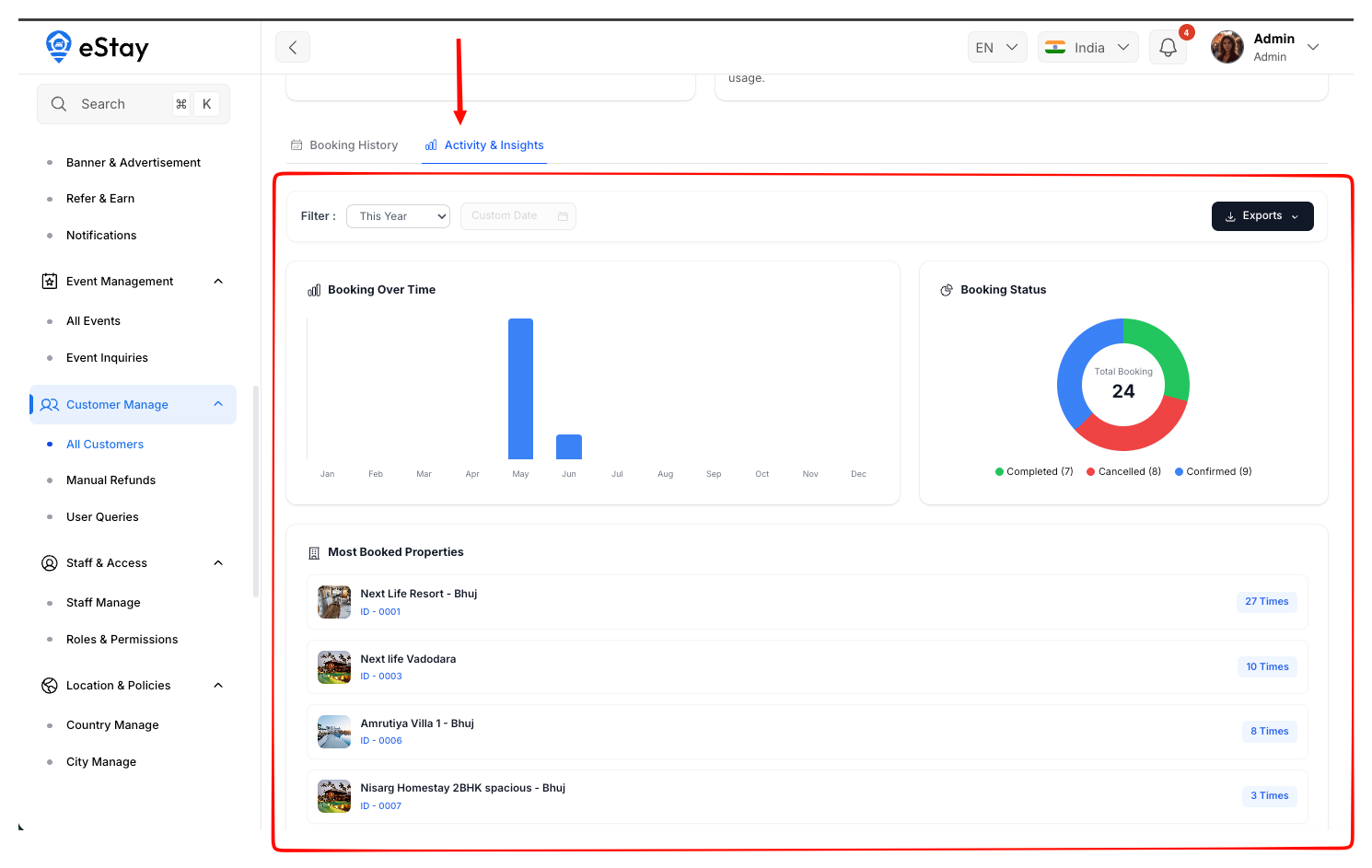The height and width of the screenshot is (868, 1372).
Task: Click property ID - 0003 link
Action: coord(381,677)
